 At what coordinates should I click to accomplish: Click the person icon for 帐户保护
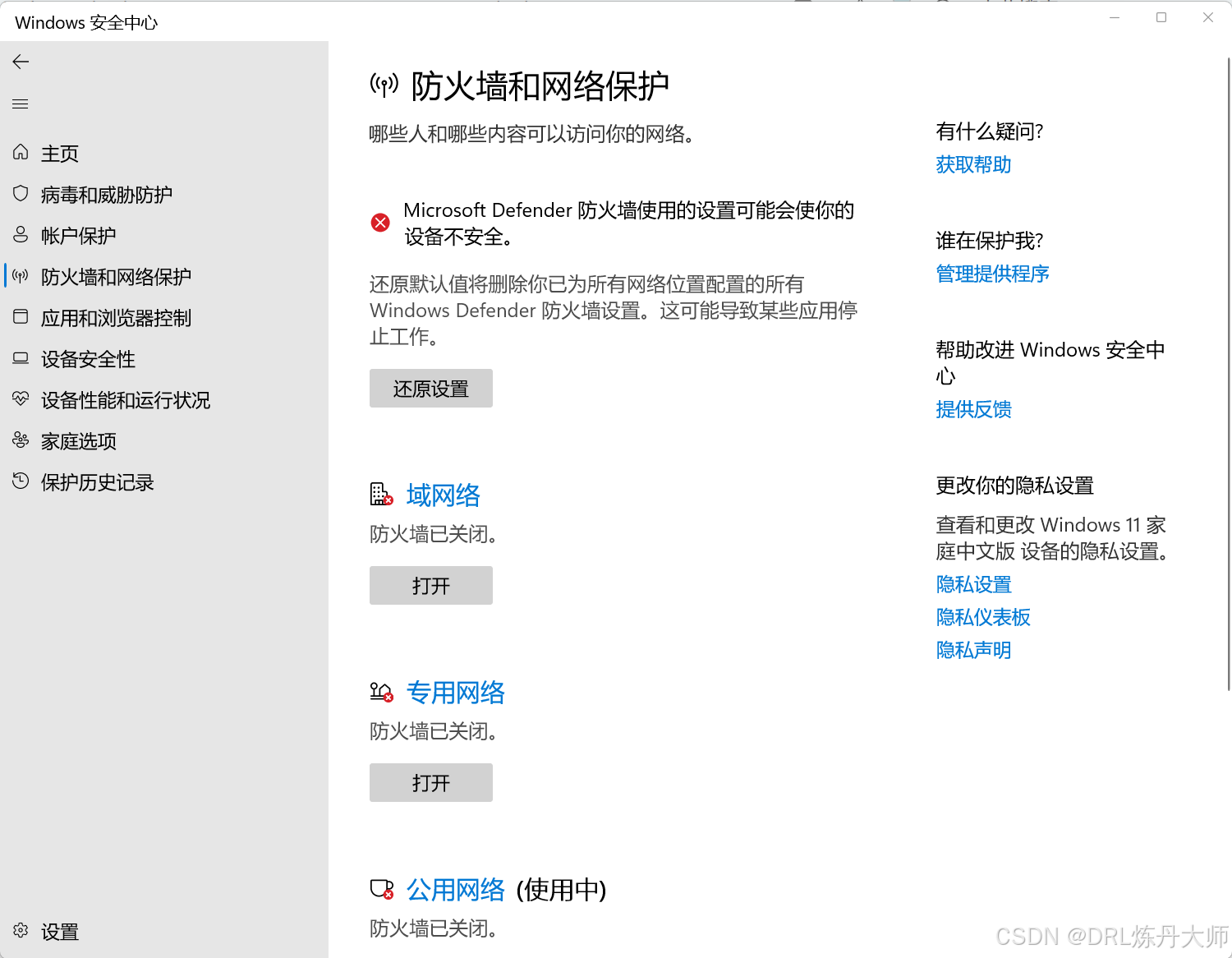click(x=21, y=234)
